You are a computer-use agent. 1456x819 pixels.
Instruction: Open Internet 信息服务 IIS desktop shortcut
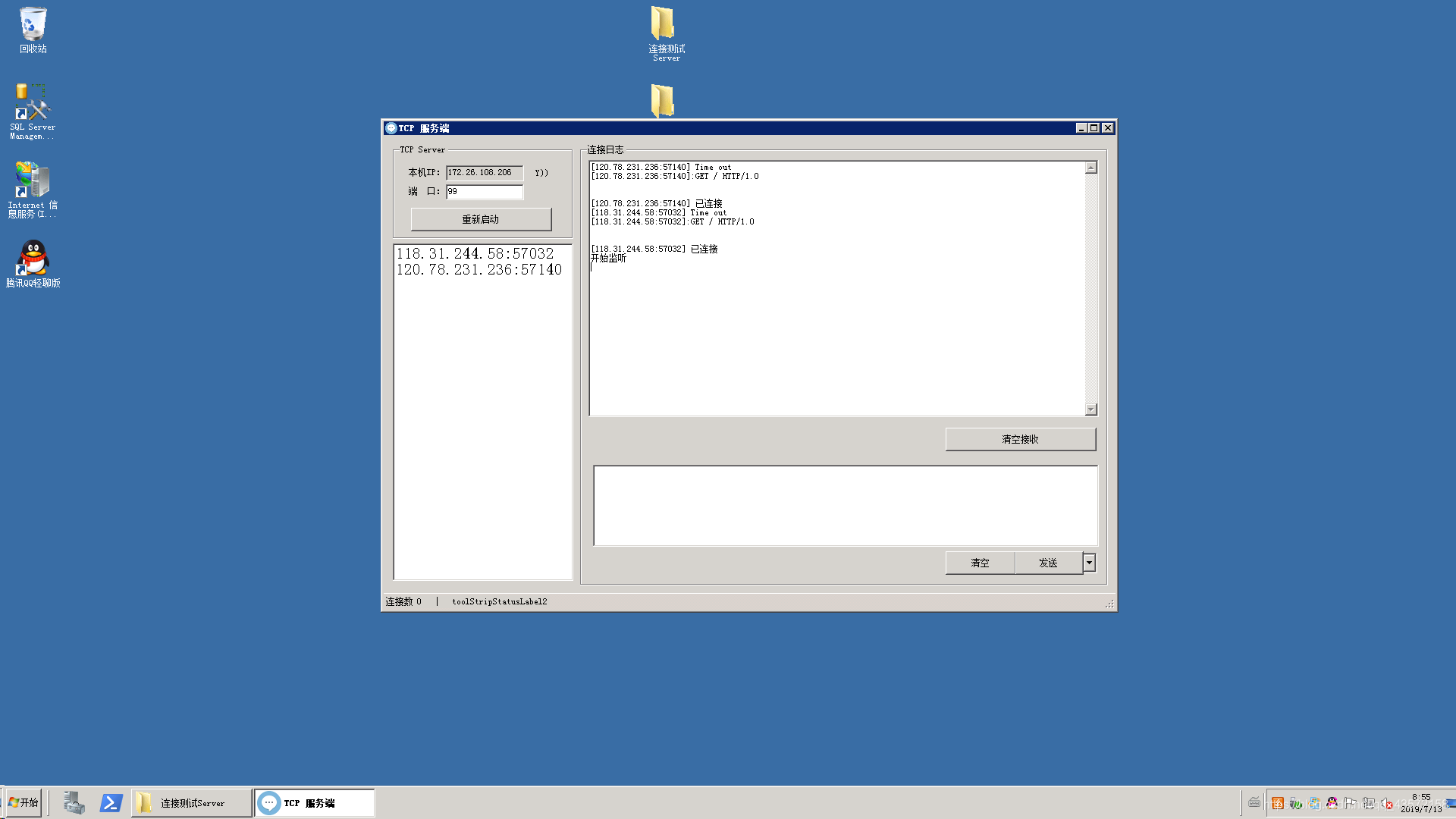(x=33, y=190)
